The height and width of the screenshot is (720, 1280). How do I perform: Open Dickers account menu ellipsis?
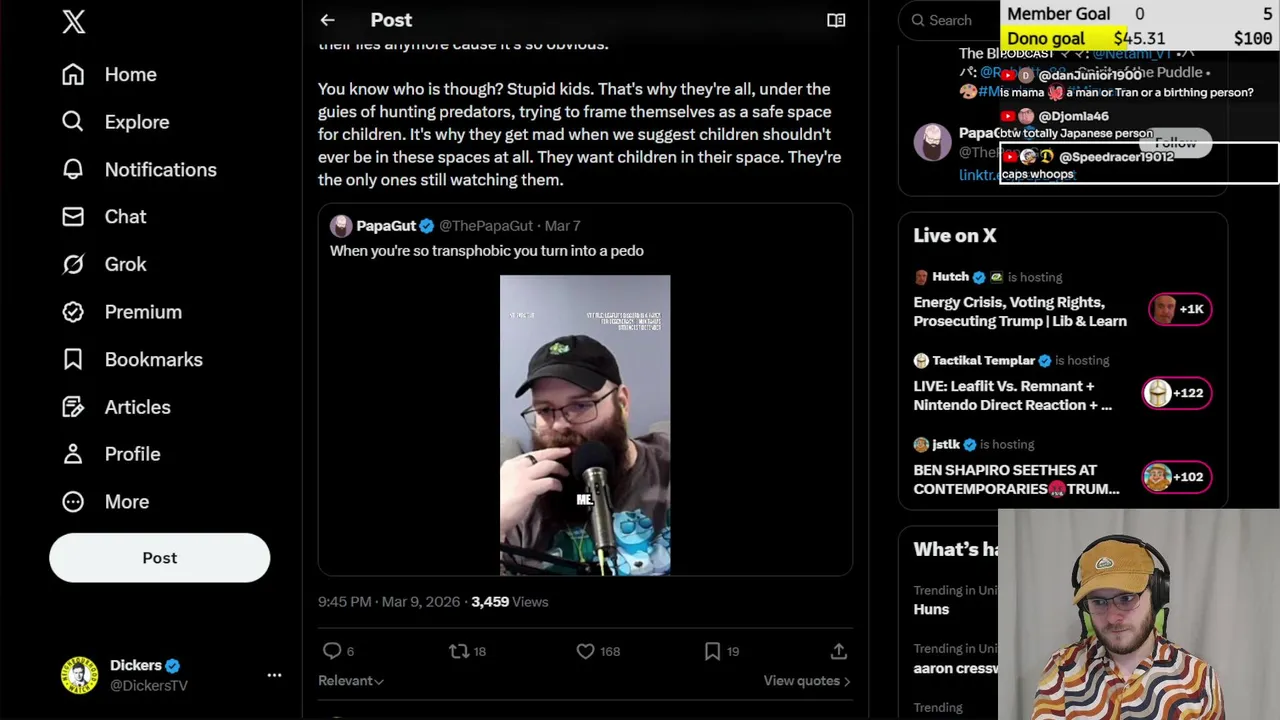pos(274,675)
